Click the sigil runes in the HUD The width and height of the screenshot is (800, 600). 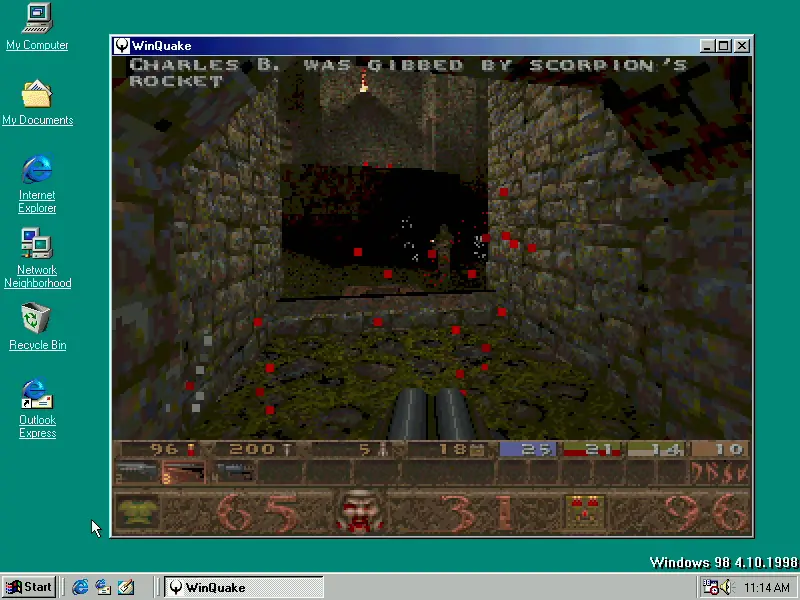pos(719,472)
